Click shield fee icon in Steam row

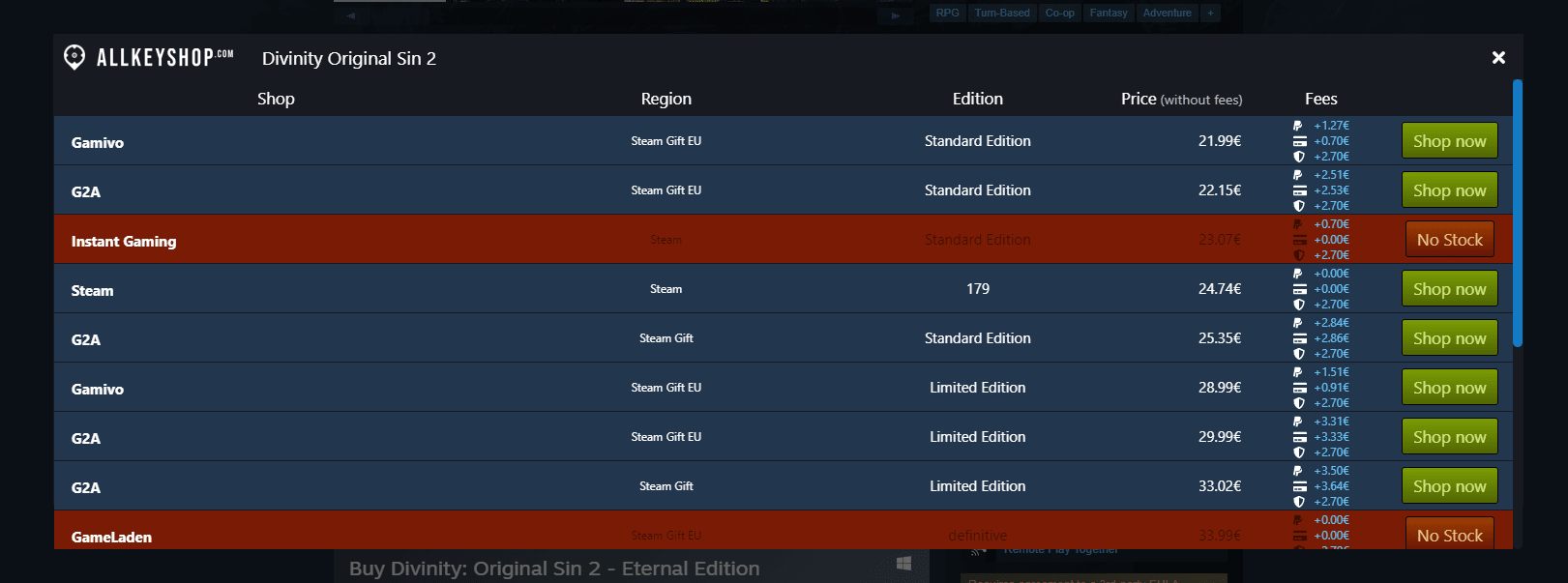tap(1299, 305)
